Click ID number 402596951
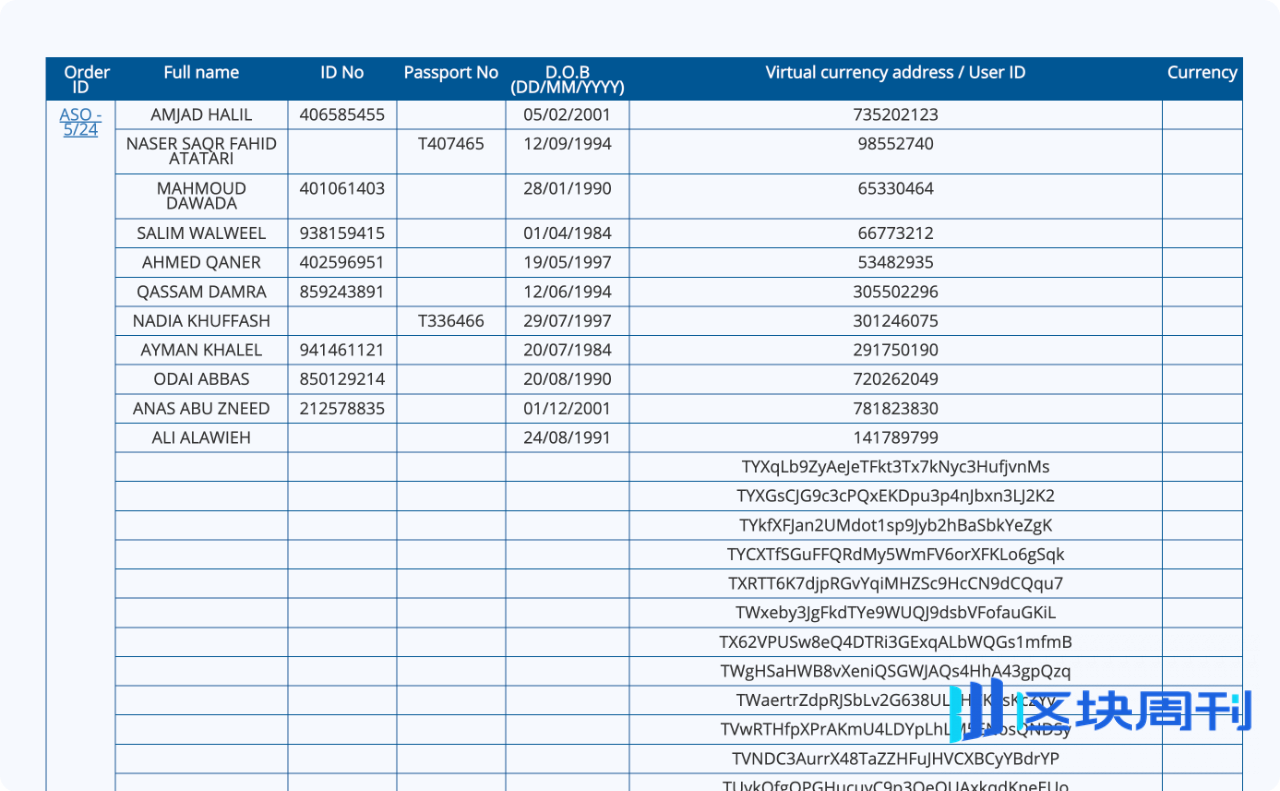Image resolution: width=1280 pixels, height=791 pixels. [x=342, y=262]
